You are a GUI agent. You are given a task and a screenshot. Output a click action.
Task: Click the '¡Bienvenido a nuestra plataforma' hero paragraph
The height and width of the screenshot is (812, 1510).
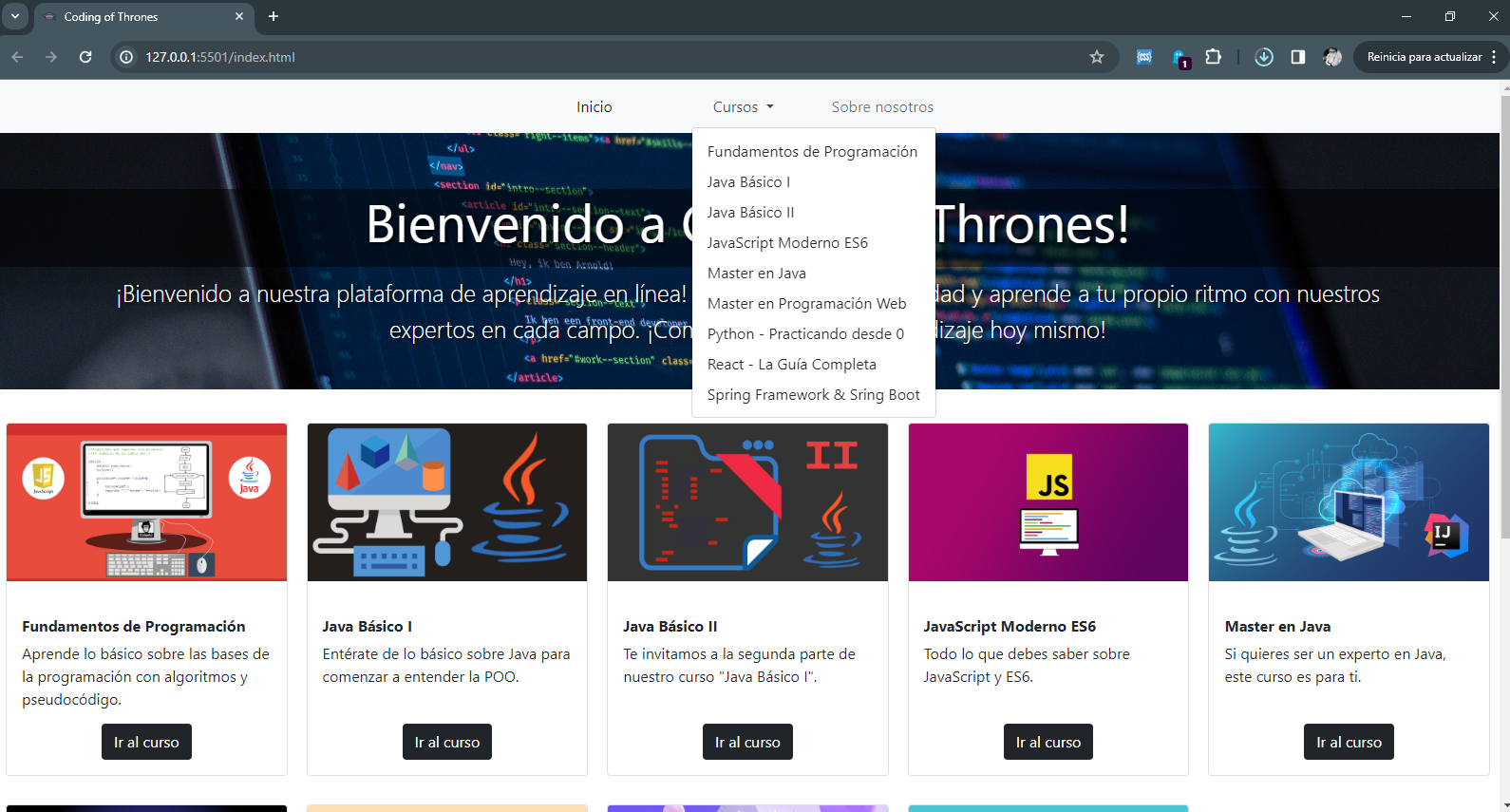[748, 312]
